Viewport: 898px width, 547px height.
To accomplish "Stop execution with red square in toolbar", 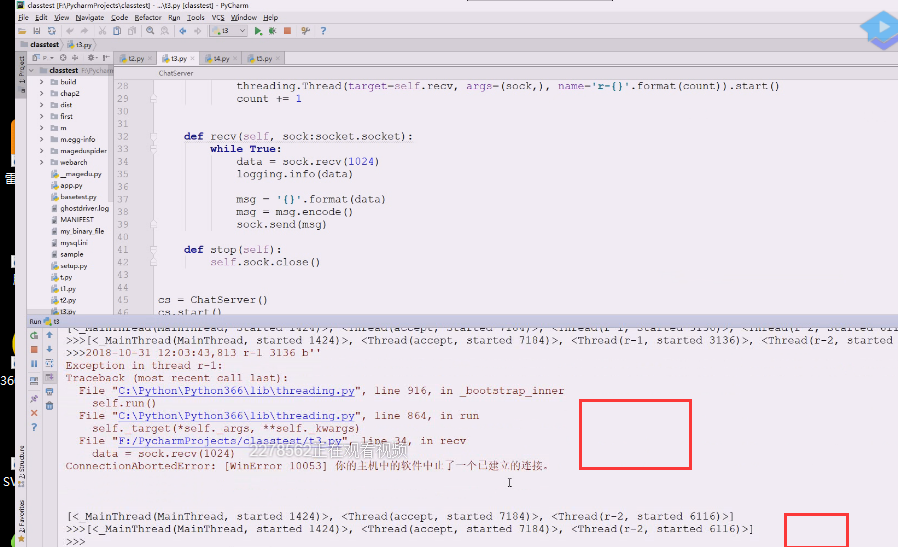I will tap(287, 31).
